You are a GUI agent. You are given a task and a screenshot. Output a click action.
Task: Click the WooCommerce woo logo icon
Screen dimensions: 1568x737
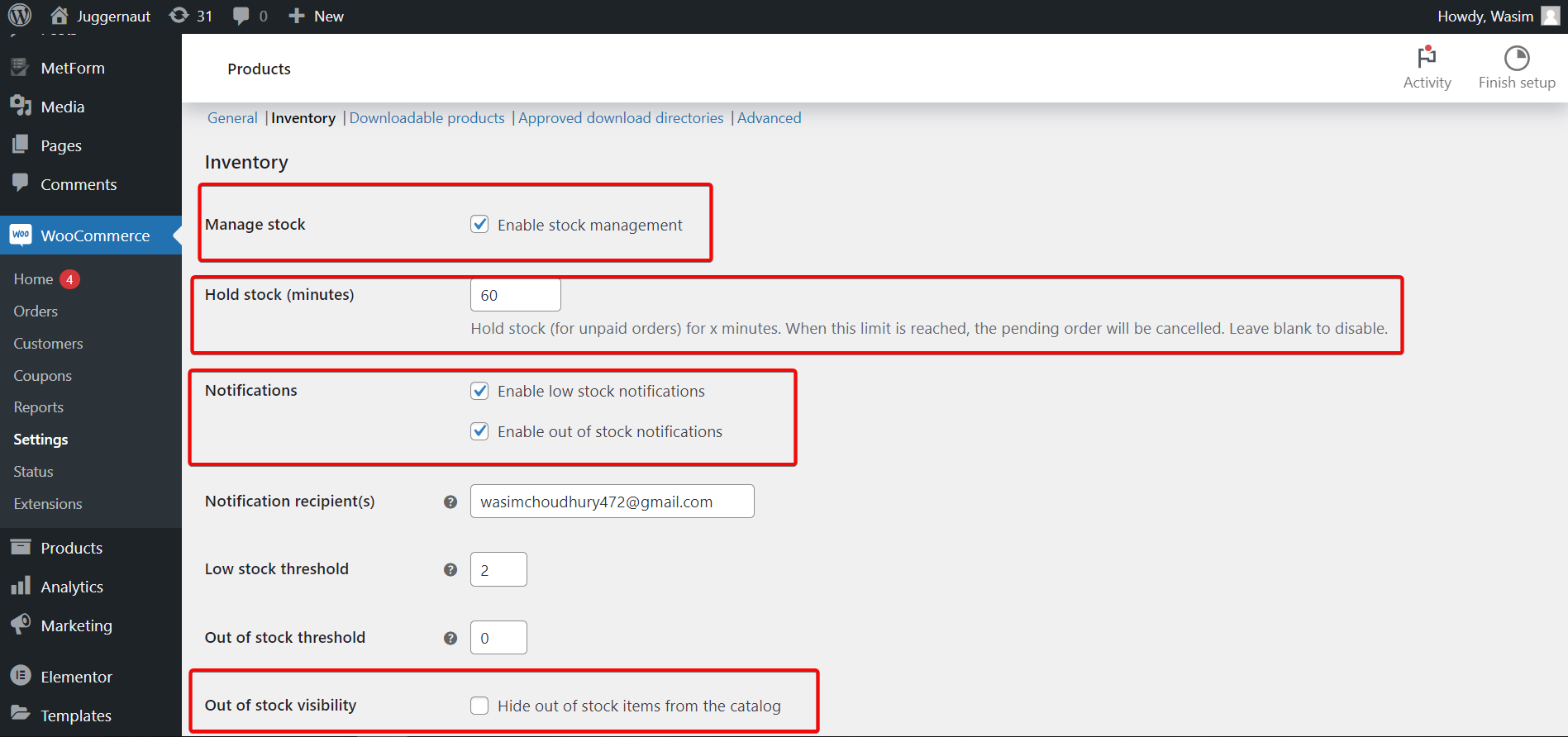[x=21, y=235]
